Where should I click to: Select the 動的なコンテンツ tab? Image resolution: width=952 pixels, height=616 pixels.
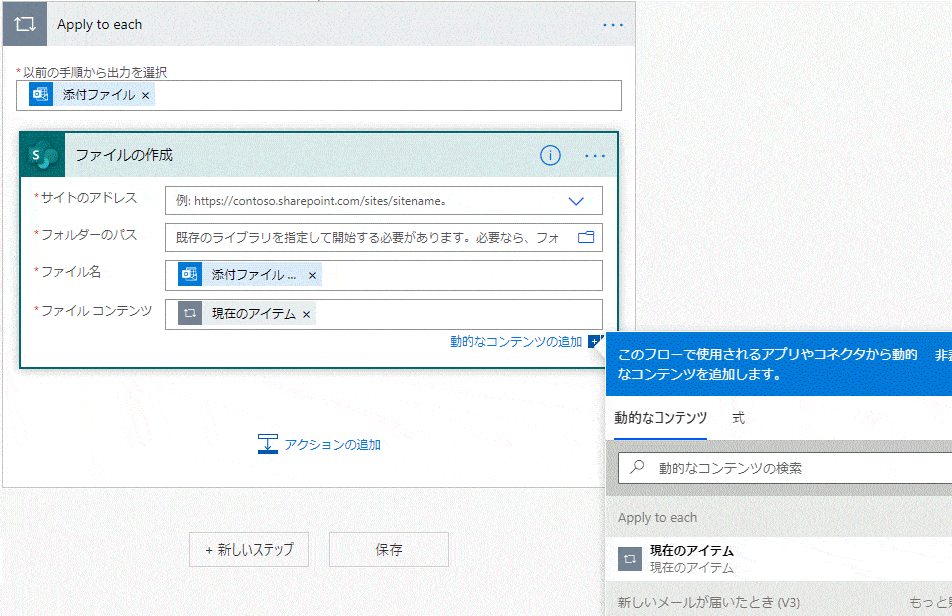click(x=660, y=418)
